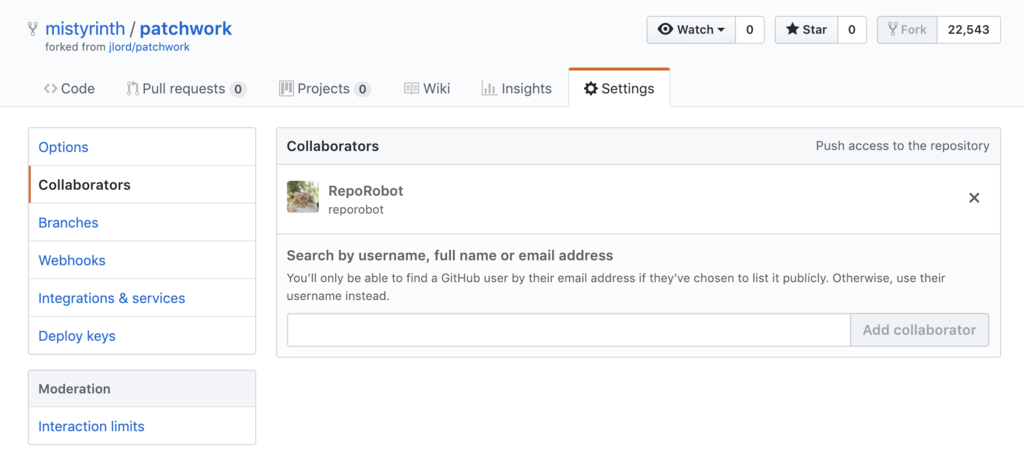Select the Settings tab
This screenshot has height=461, width=1024.
619,88
